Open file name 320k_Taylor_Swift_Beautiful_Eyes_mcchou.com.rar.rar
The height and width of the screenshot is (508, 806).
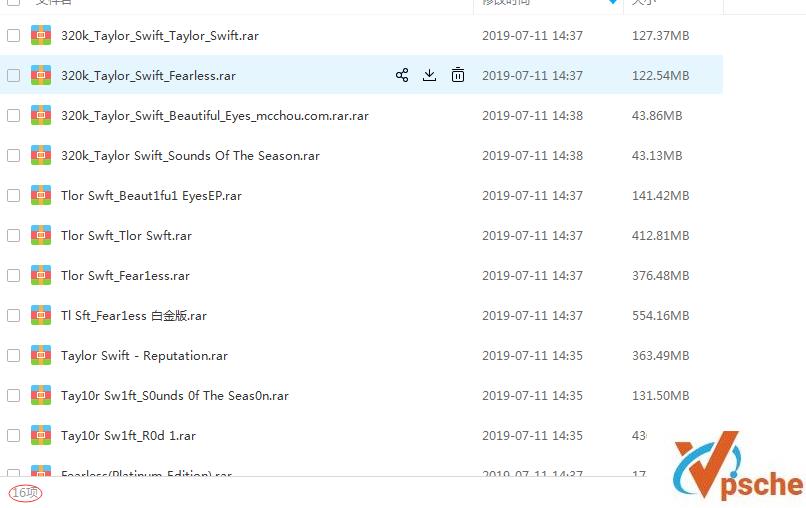pos(214,116)
